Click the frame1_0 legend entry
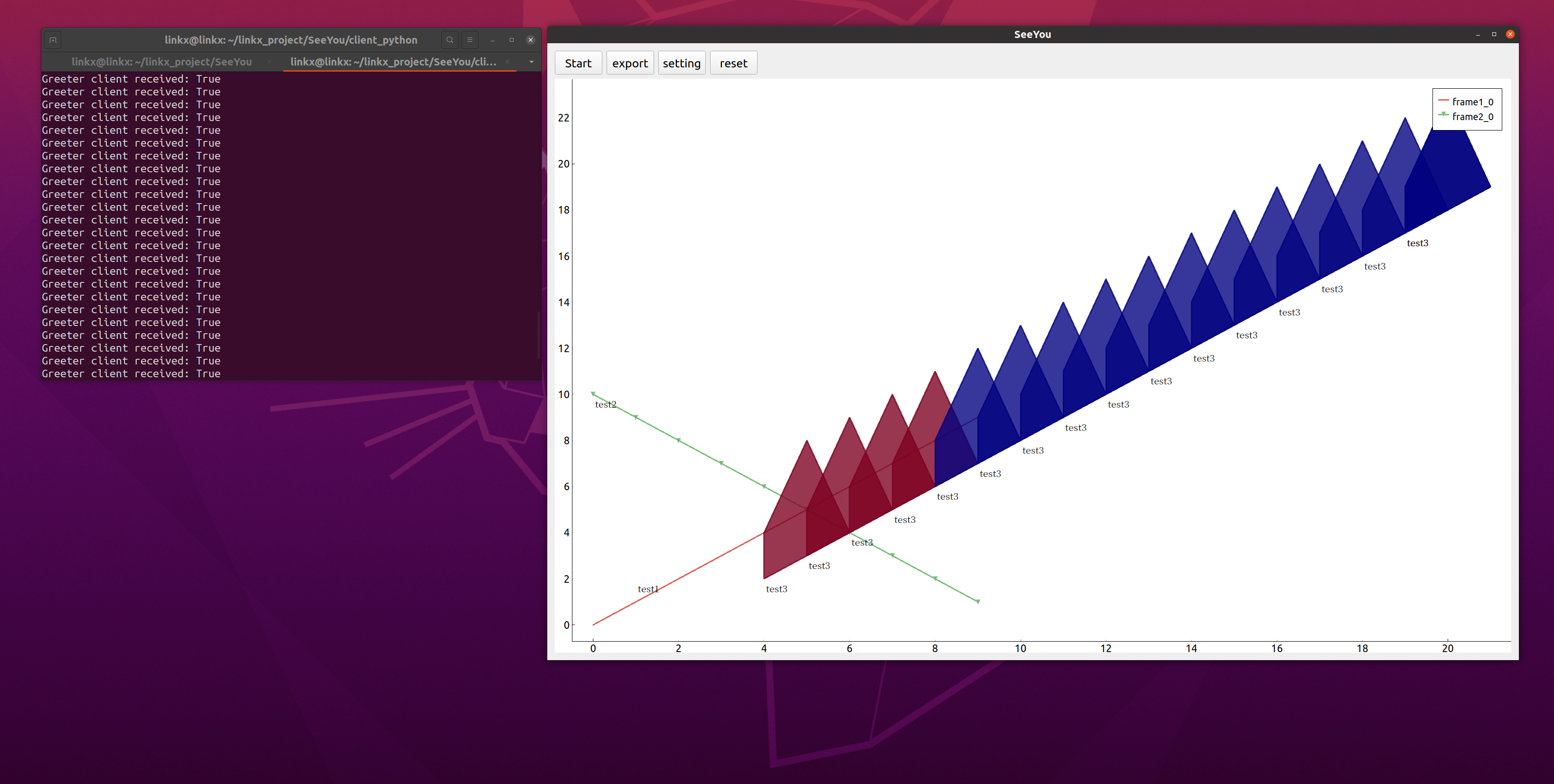 [1466, 101]
